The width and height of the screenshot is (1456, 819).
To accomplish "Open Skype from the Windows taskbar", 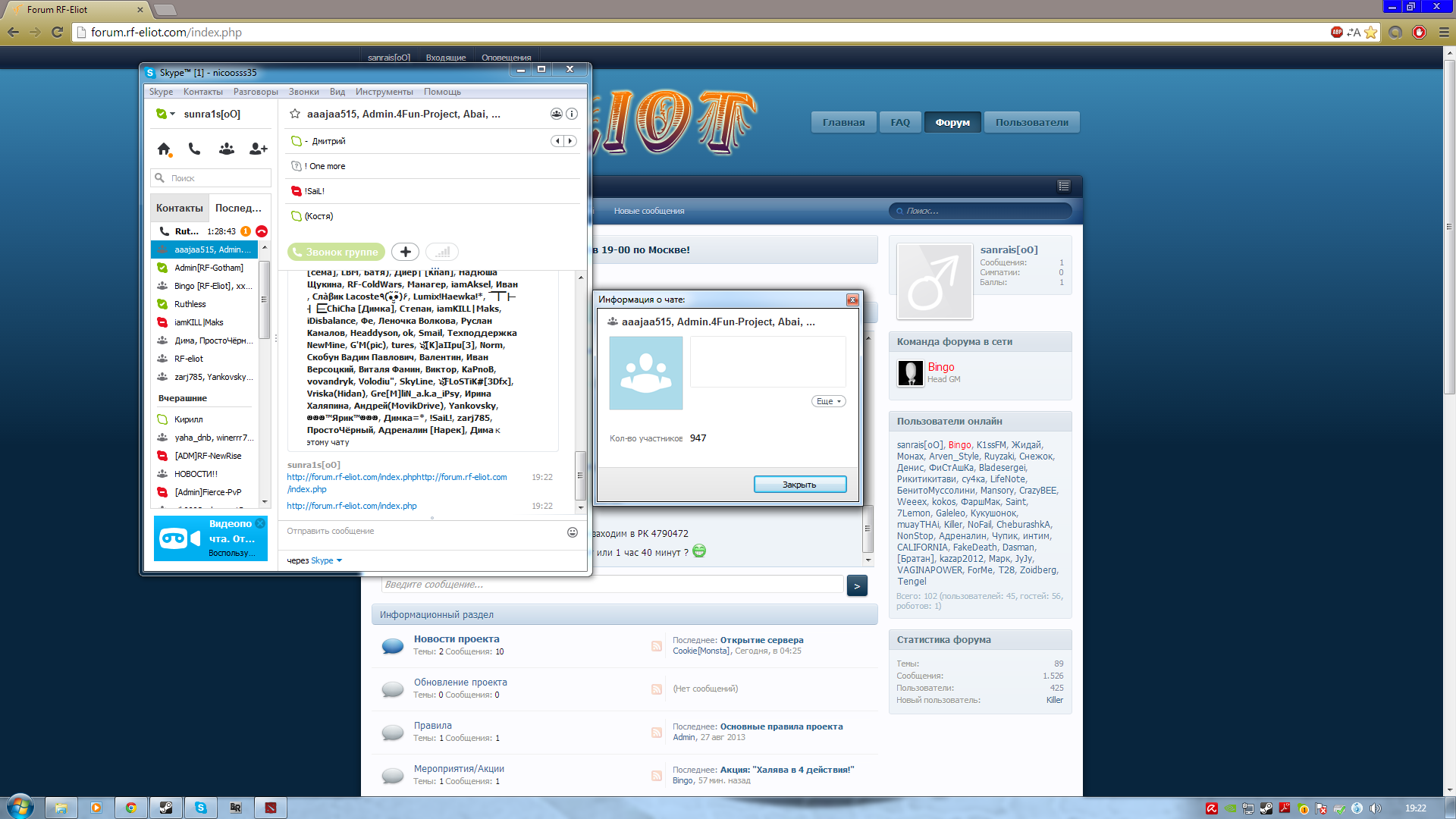I will (201, 808).
